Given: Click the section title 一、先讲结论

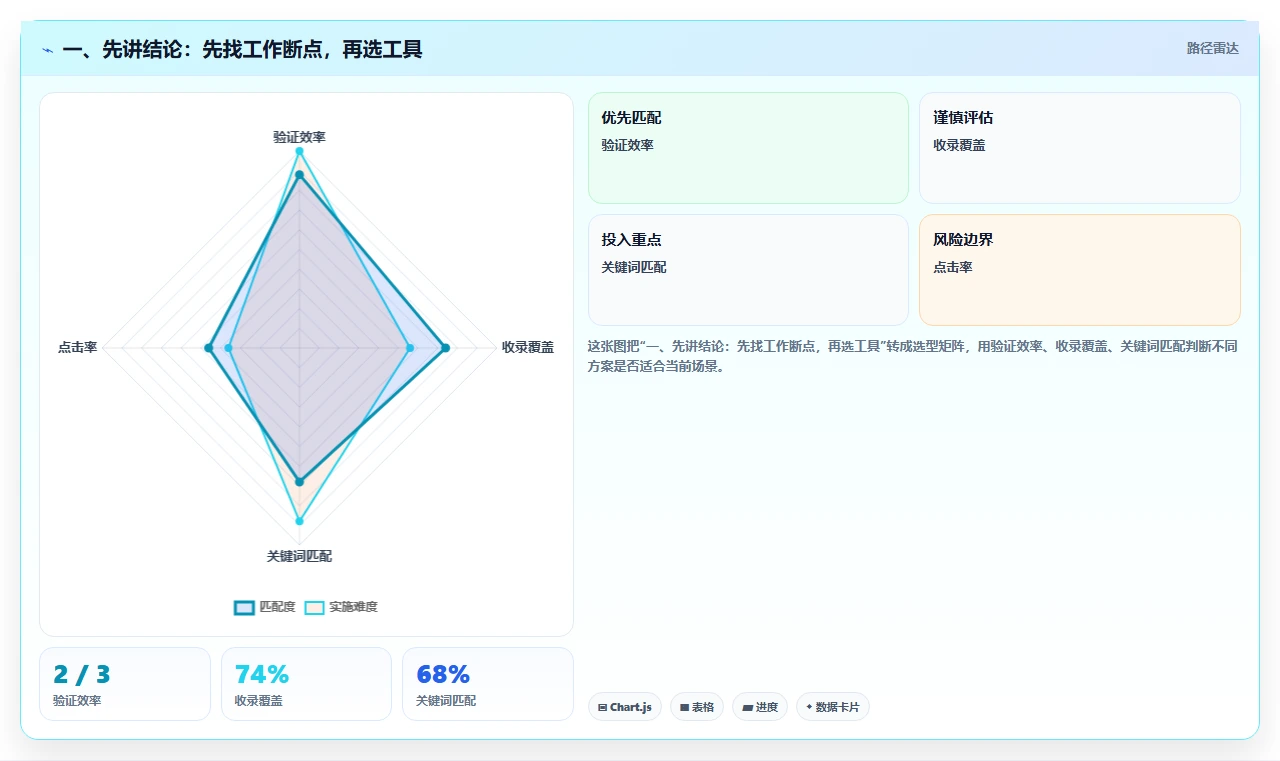Looking at the screenshot, I should click(242, 49).
